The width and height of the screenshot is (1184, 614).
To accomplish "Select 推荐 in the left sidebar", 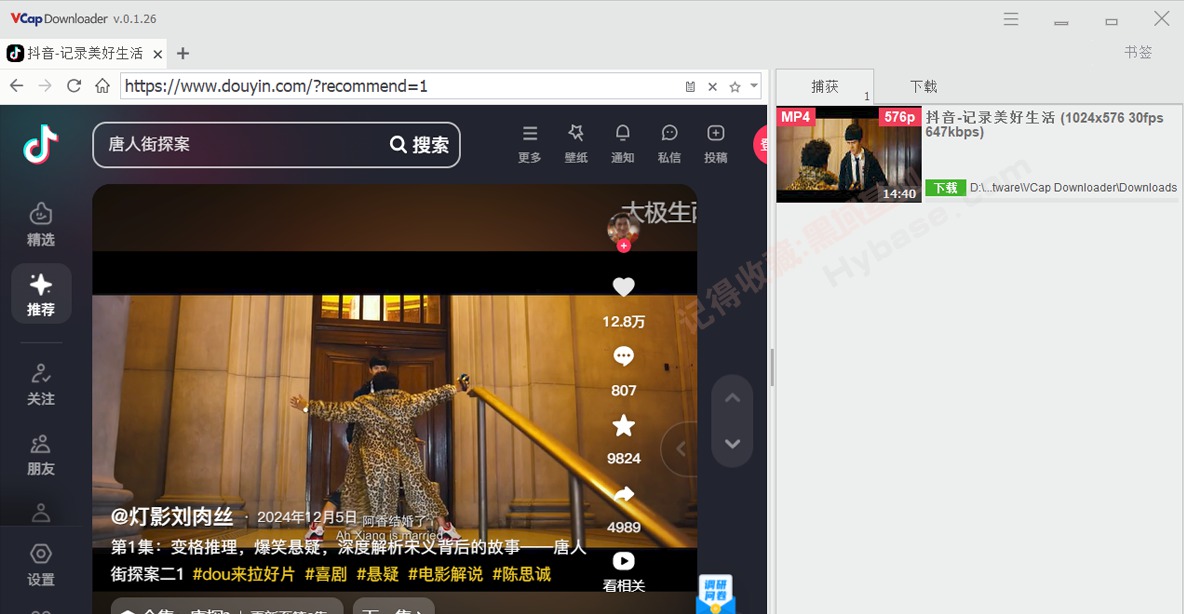I will [41, 294].
